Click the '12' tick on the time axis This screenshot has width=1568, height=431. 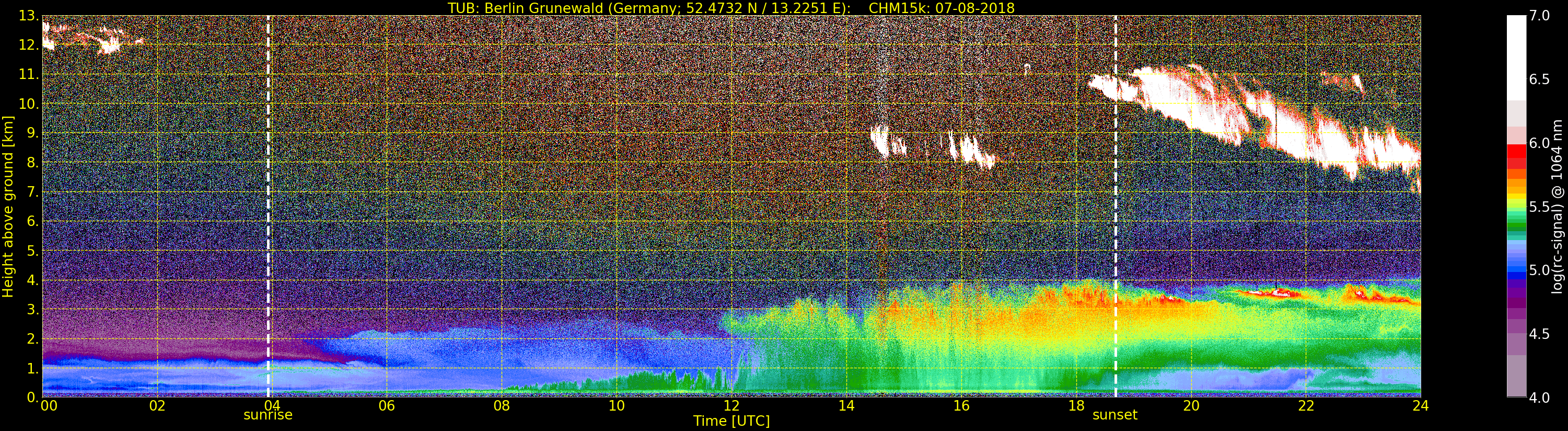[x=731, y=406]
